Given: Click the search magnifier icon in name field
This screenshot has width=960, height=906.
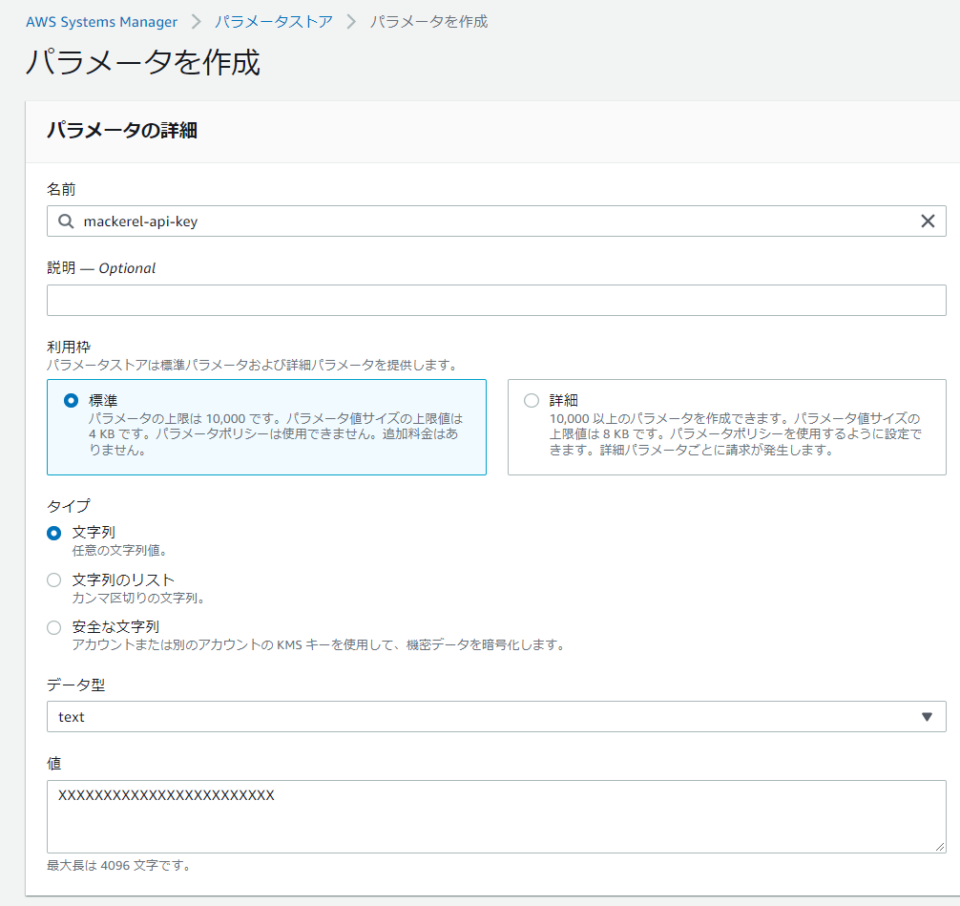Looking at the screenshot, I should [66, 221].
